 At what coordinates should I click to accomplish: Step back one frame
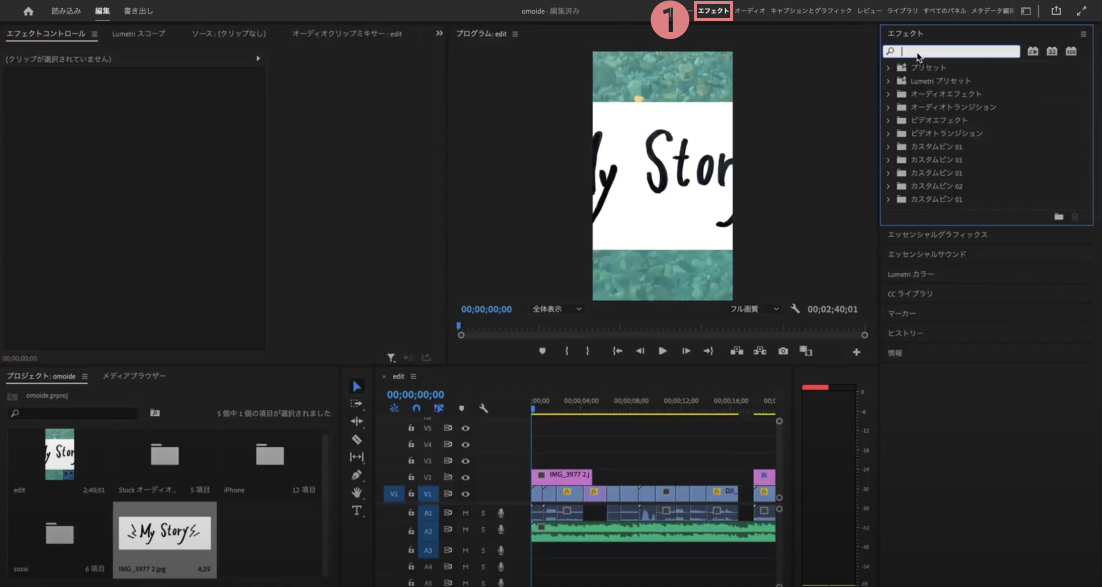tap(640, 351)
